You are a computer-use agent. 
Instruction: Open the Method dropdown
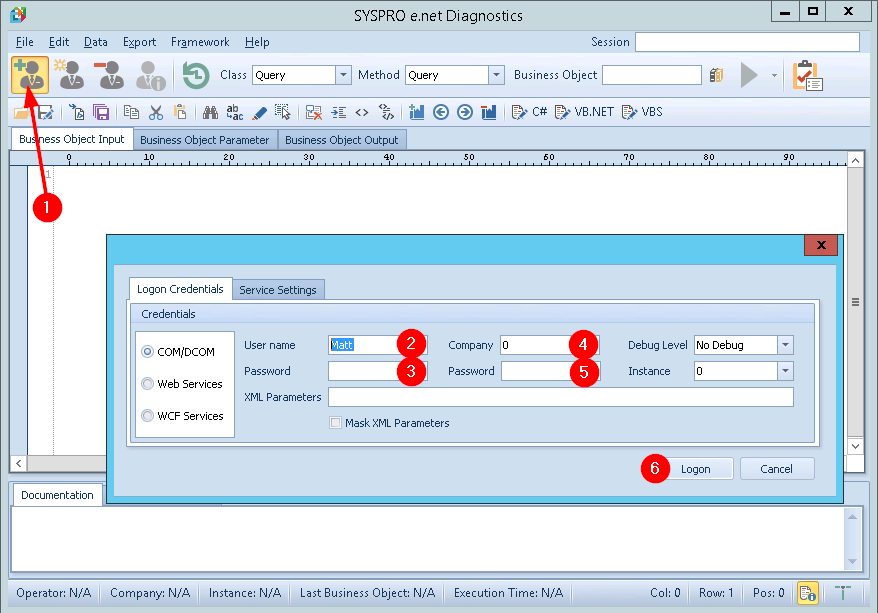coord(496,75)
